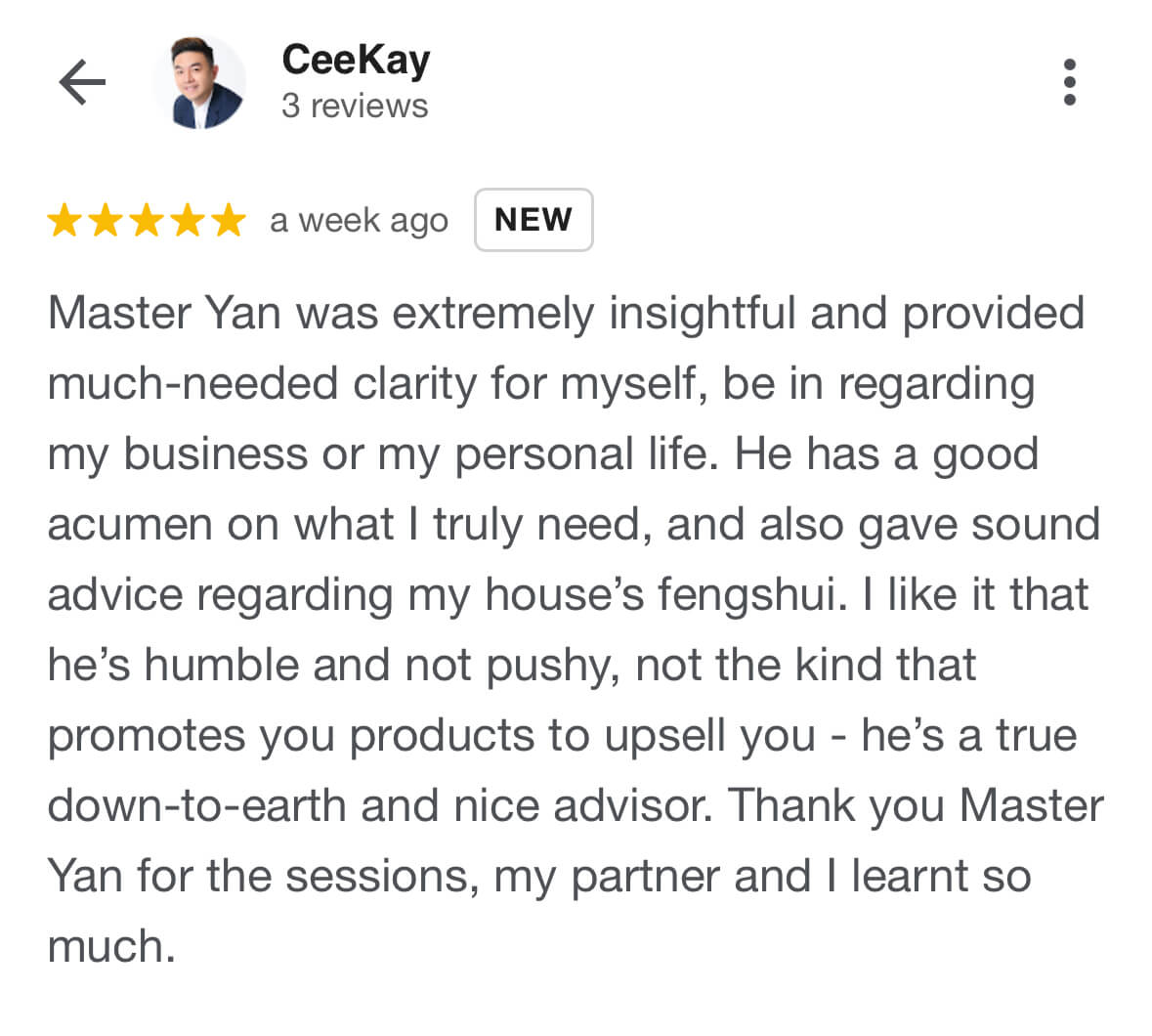Click the phrase 'down-to-earth' in the review
Viewport: 1152px width, 1036px height.
[x=197, y=806]
